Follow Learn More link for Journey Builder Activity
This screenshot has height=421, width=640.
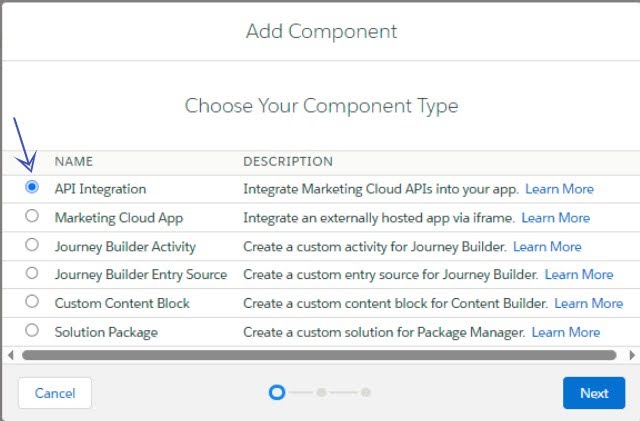point(547,247)
